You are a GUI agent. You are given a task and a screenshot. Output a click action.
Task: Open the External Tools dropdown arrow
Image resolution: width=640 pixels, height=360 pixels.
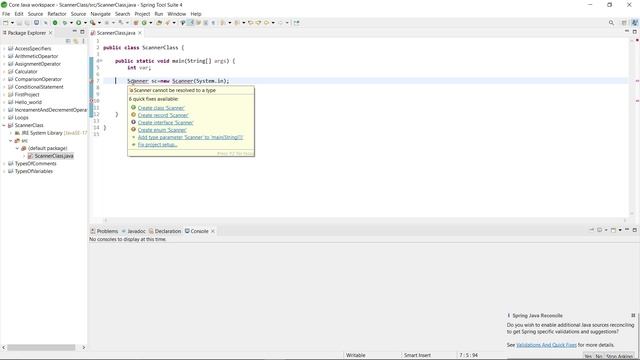[x=99, y=23]
